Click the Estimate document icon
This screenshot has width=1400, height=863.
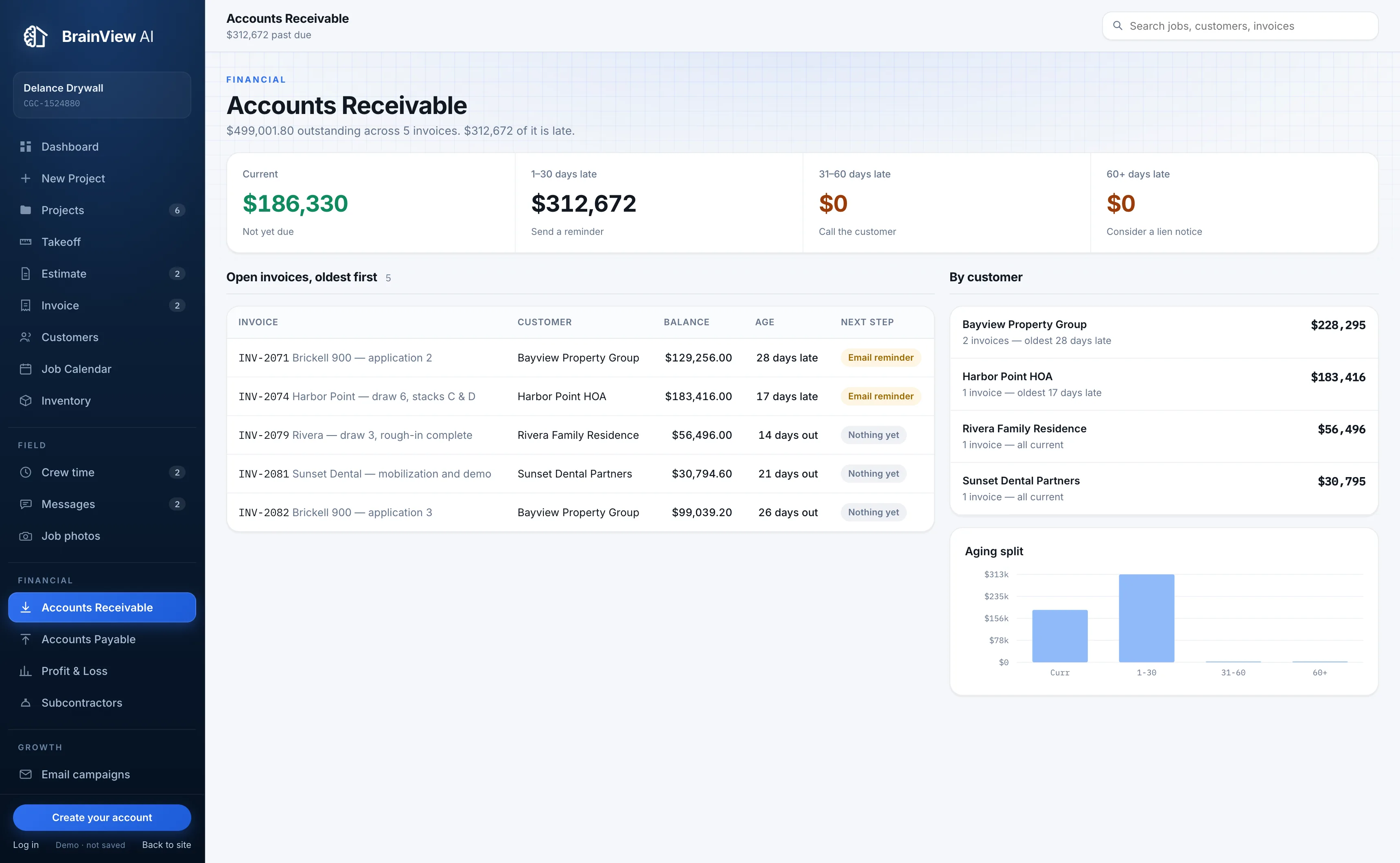(x=26, y=274)
